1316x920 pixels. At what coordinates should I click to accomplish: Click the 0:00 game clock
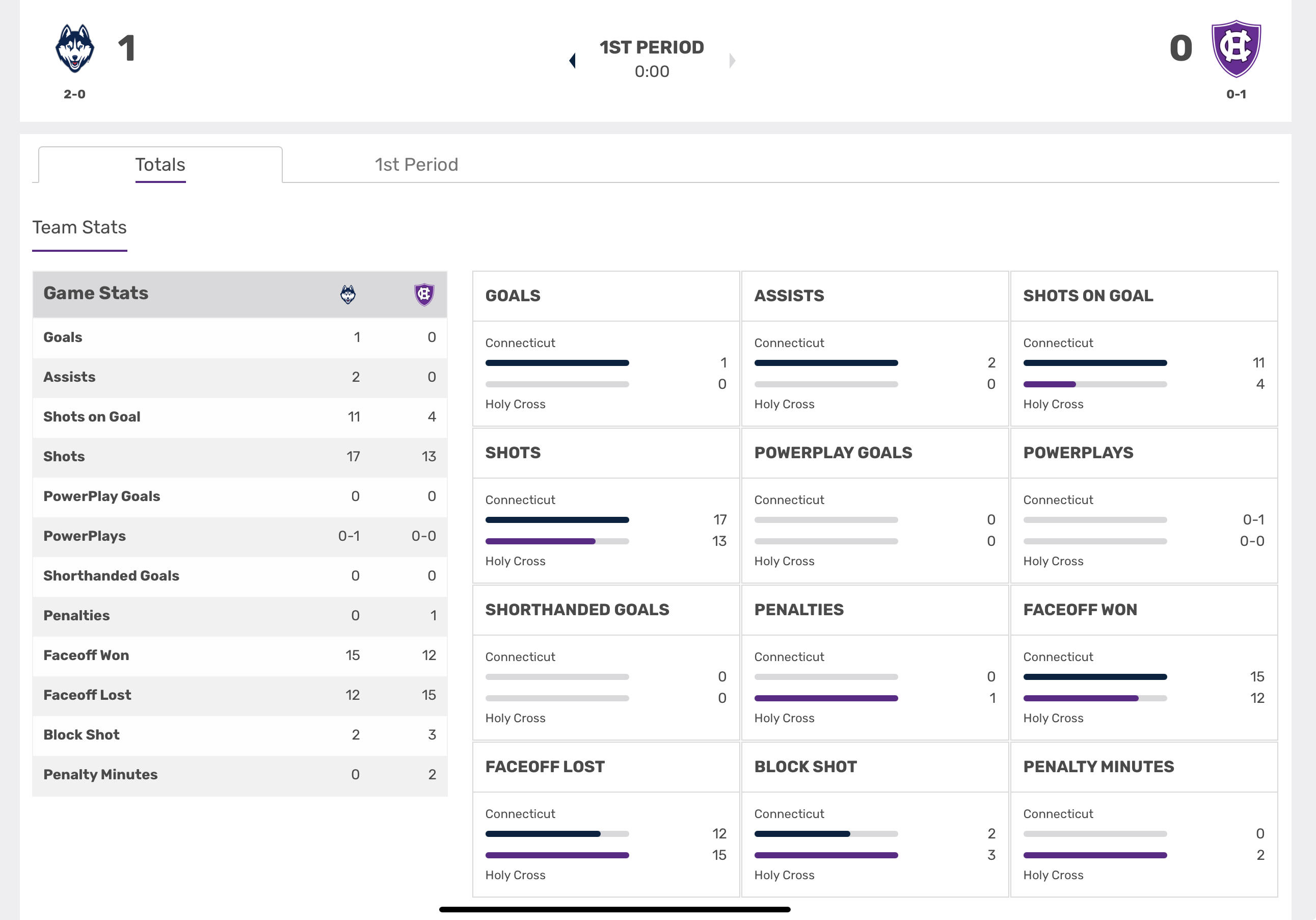[652, 72]
